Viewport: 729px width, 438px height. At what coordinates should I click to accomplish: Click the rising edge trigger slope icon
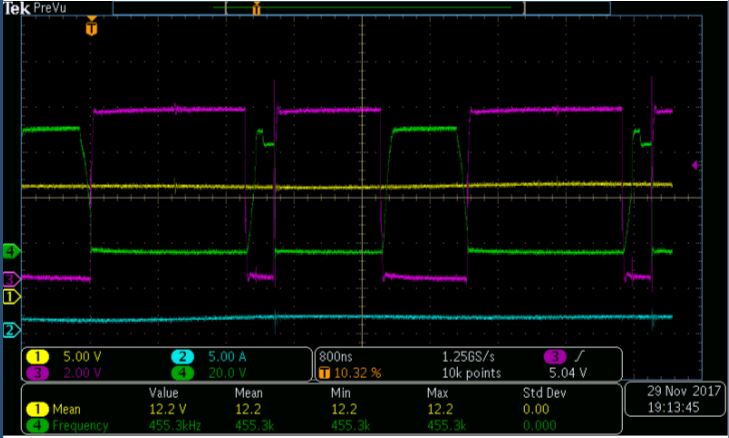pos(579,357)
